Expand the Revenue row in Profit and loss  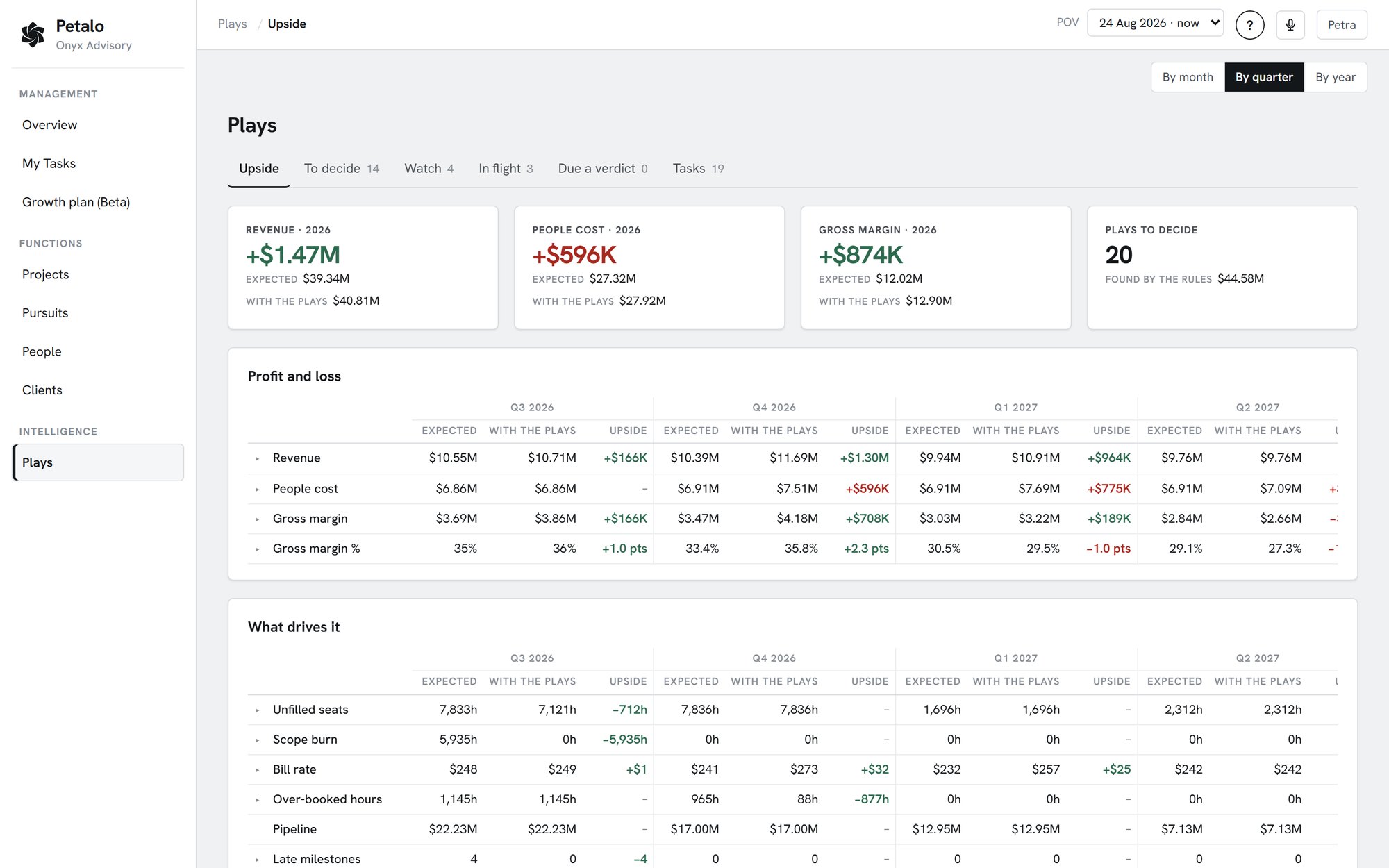pyautogui.click(x=258, y=458)
